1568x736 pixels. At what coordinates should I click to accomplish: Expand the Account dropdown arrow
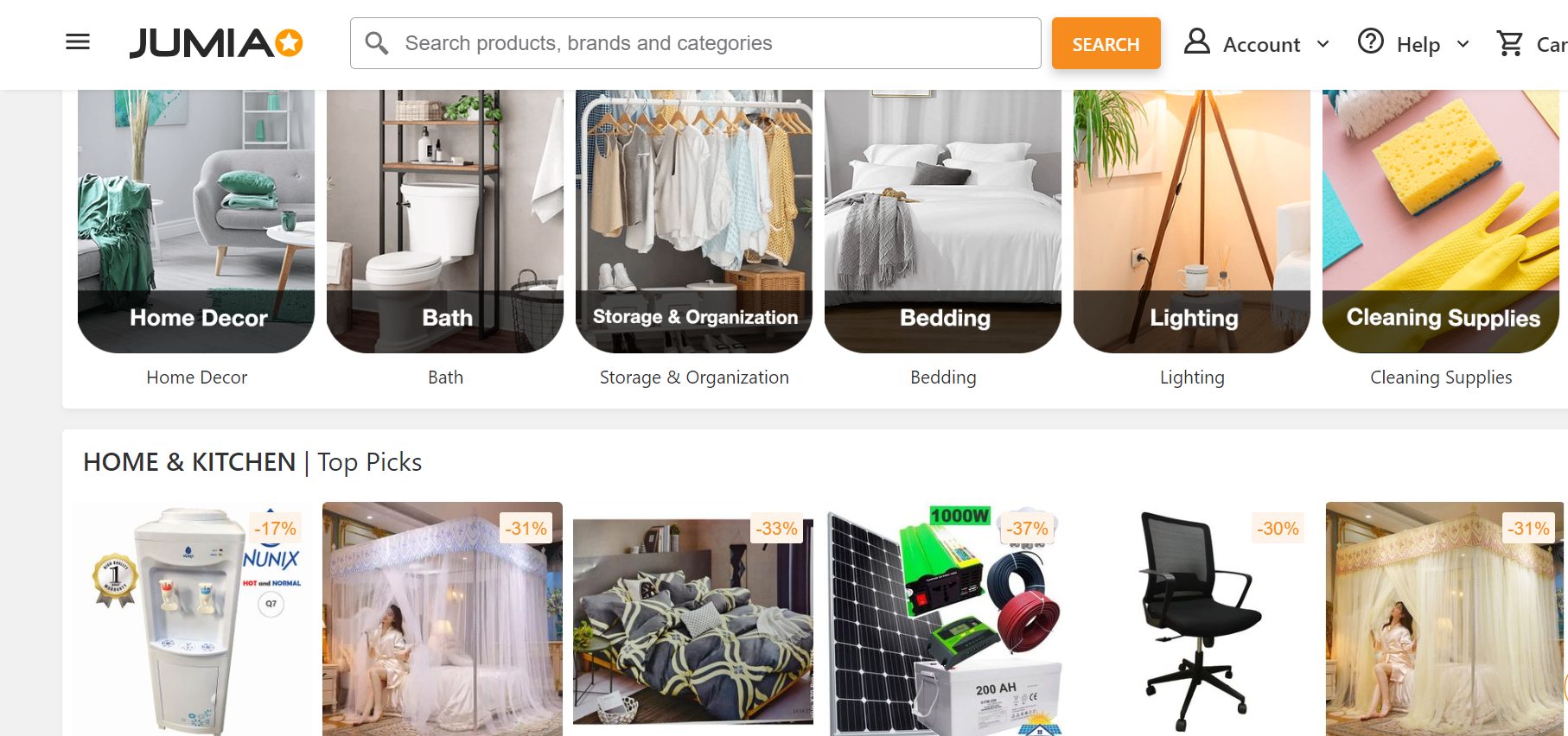point(1323,44)
